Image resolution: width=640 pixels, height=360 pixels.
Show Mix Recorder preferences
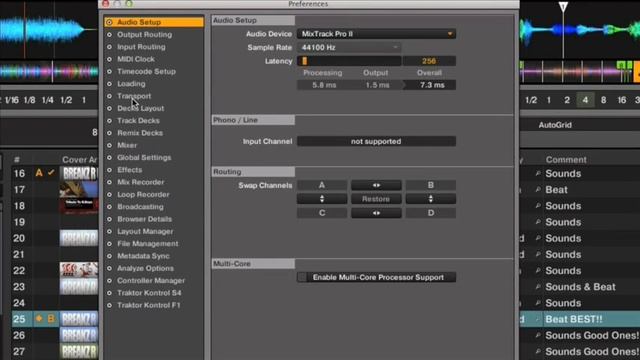(x=140, y=182)
